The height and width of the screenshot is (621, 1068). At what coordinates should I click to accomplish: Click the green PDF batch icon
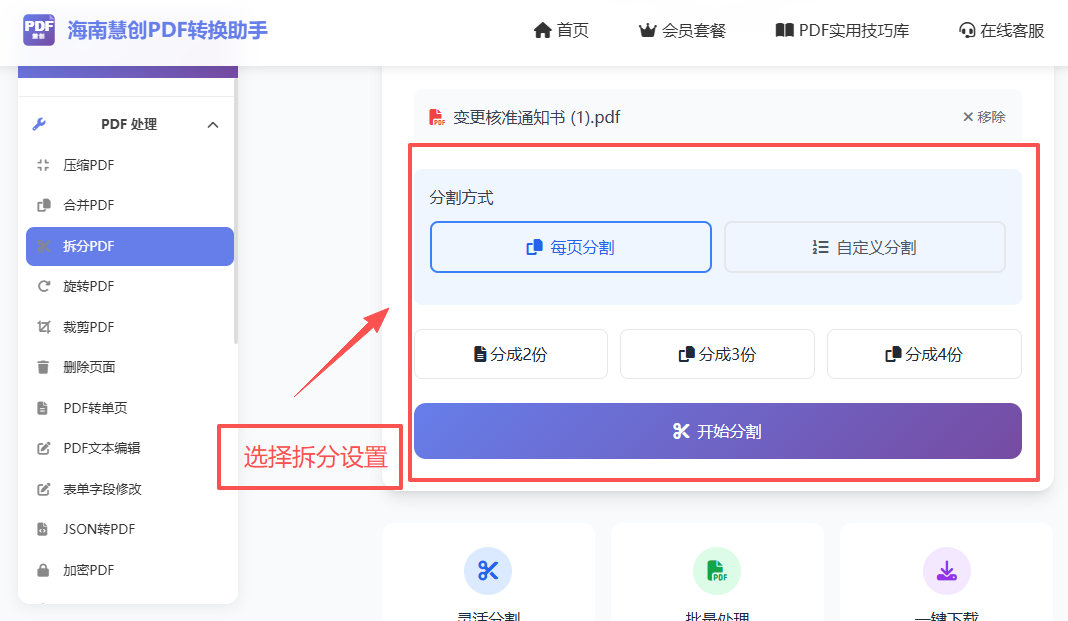click(x=717, y=571)
